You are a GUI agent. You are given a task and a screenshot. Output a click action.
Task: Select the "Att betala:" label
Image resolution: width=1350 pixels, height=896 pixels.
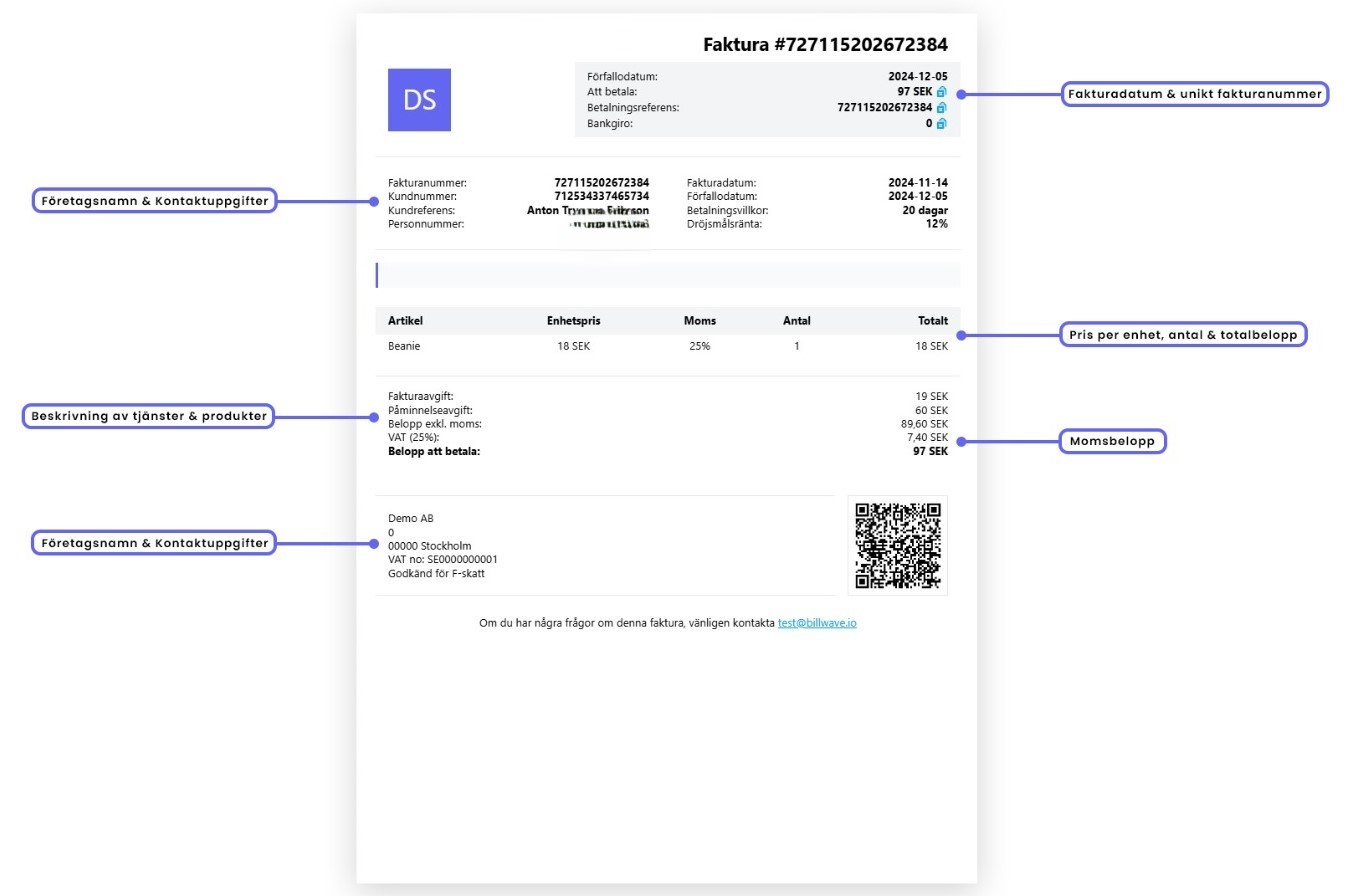(612, 92)
